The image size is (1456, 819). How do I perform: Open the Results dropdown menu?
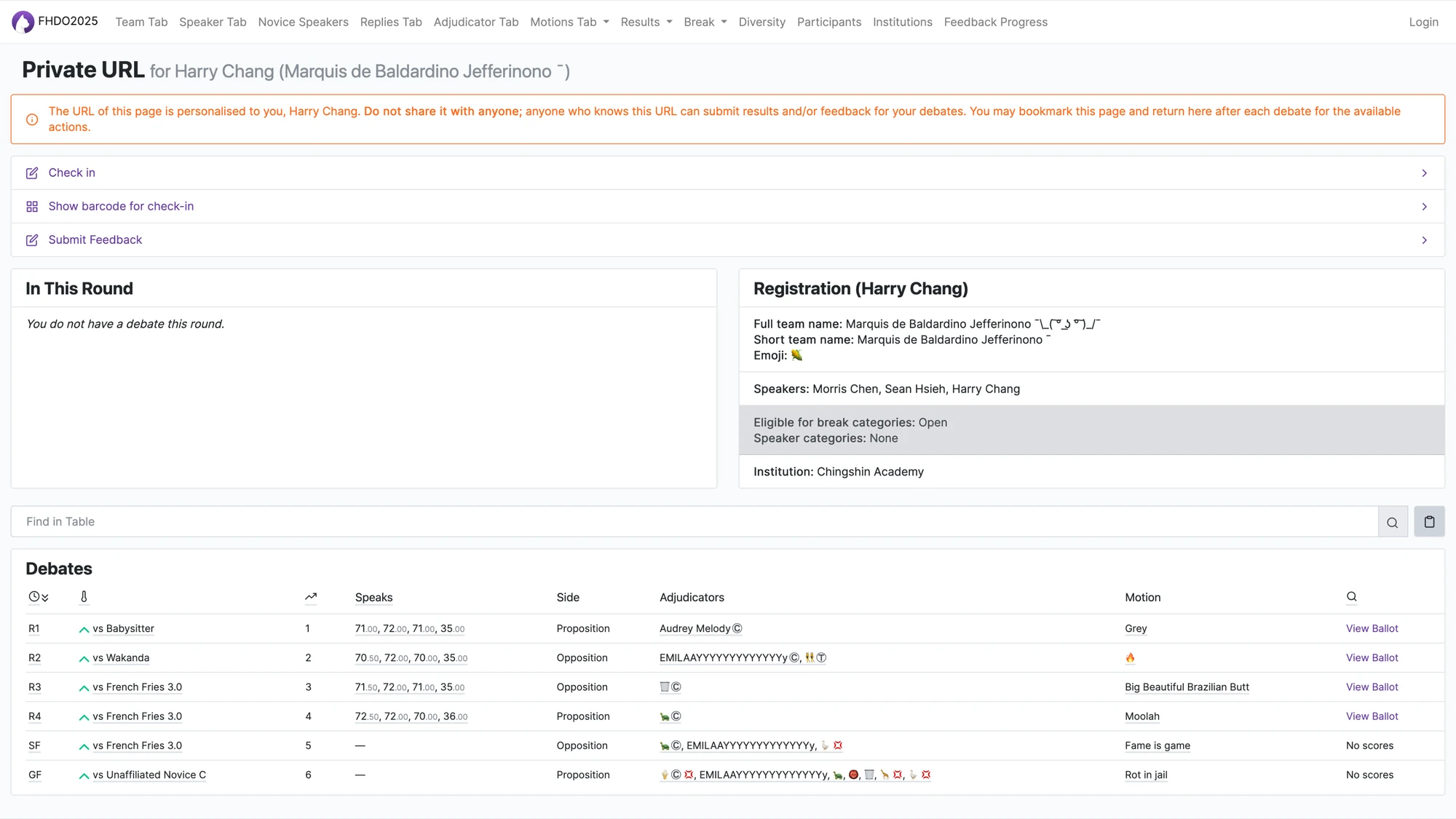646,22
